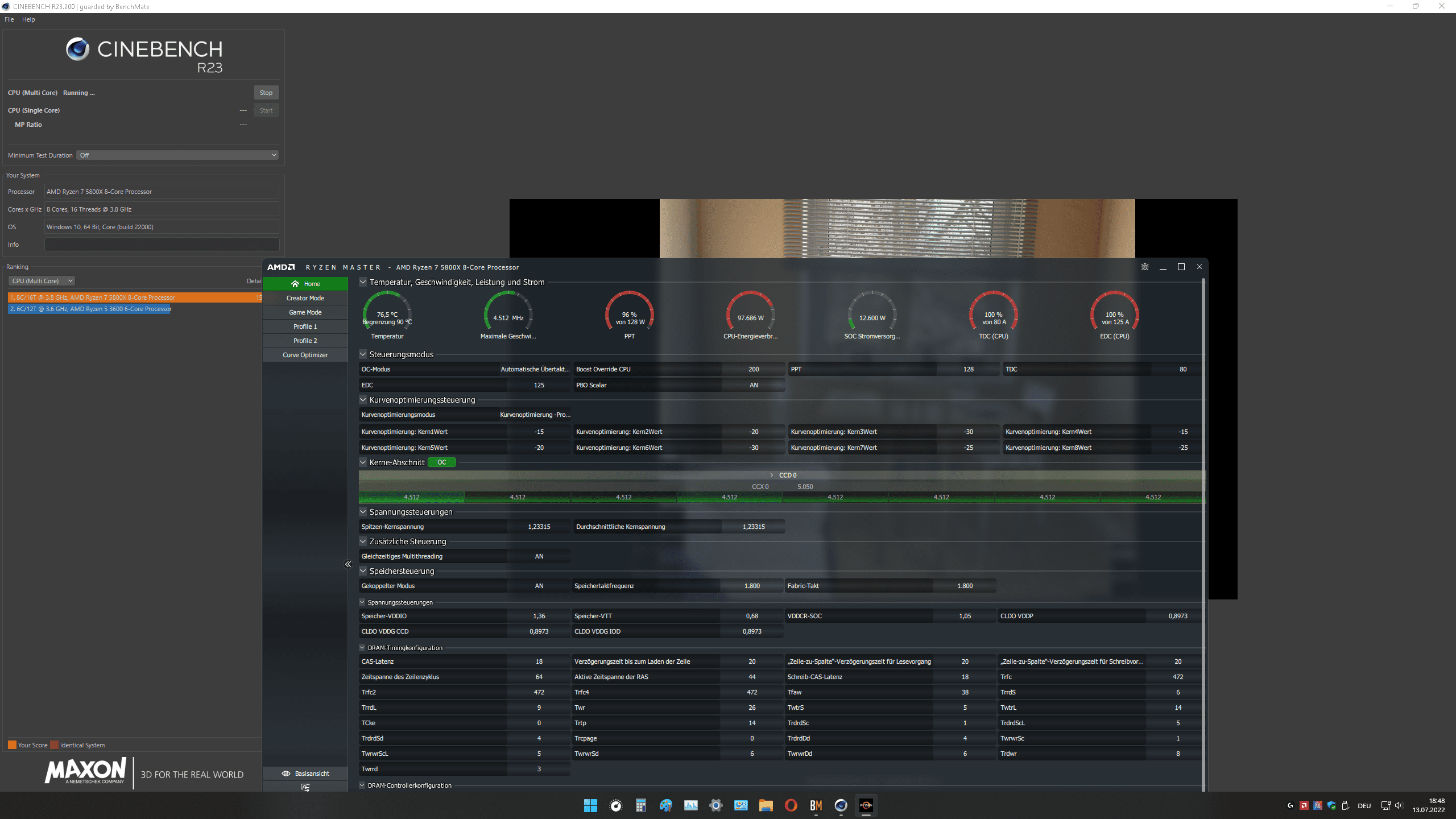The width and height of the screenshot is (1456, 819).
Task: Start the CPU Single Core test
Action: [x=266, y=110]
